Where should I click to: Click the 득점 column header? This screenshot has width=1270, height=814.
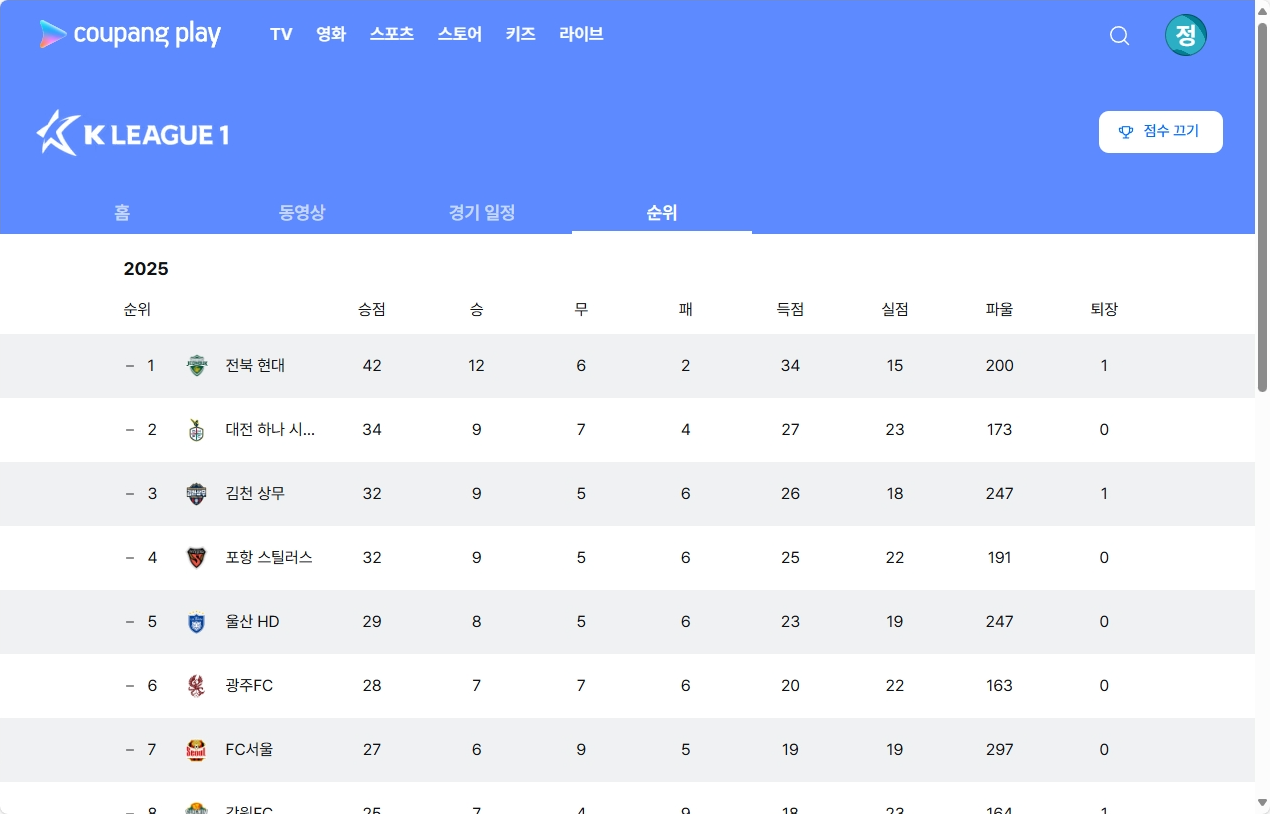(x=790, y=310)
